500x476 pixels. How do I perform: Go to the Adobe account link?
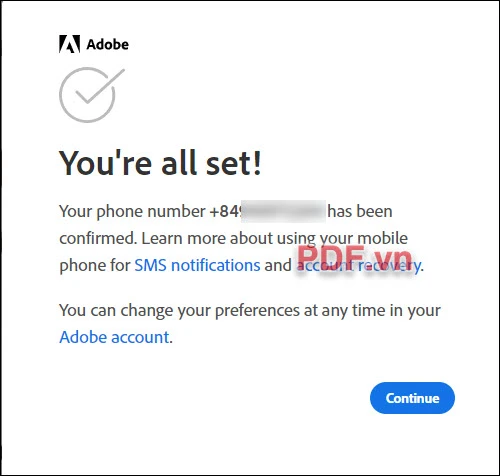coord(114,337)
